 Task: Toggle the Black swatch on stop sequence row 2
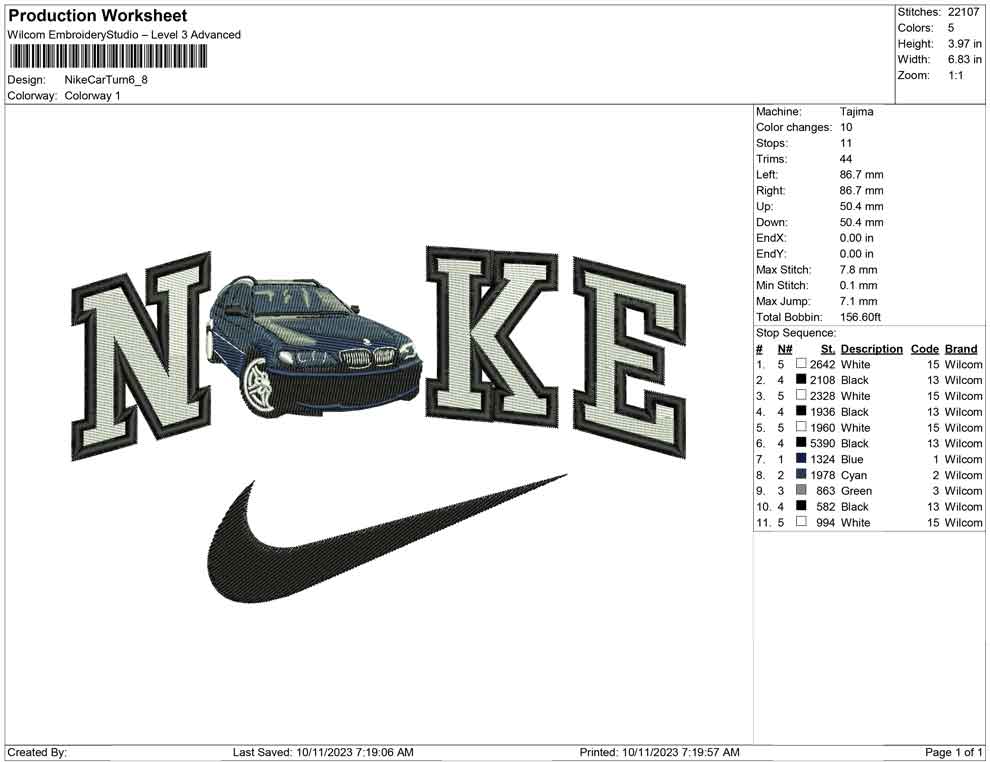(x=800, y=380)
